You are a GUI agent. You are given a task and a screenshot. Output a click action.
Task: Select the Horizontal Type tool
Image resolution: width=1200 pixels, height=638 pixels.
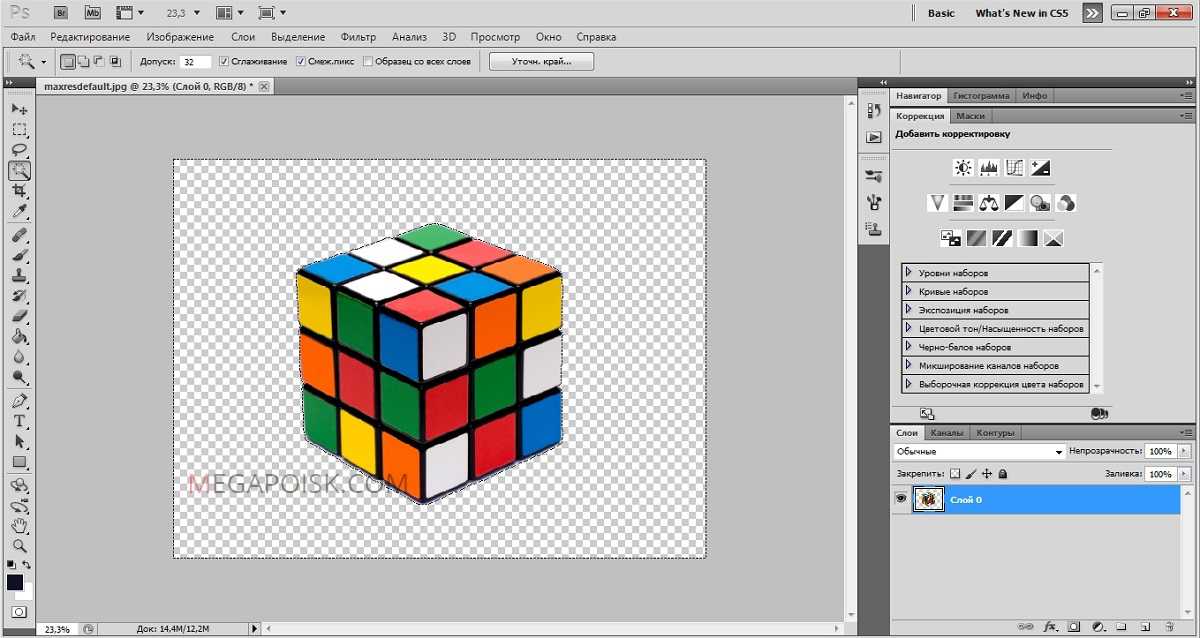(19, 421)
